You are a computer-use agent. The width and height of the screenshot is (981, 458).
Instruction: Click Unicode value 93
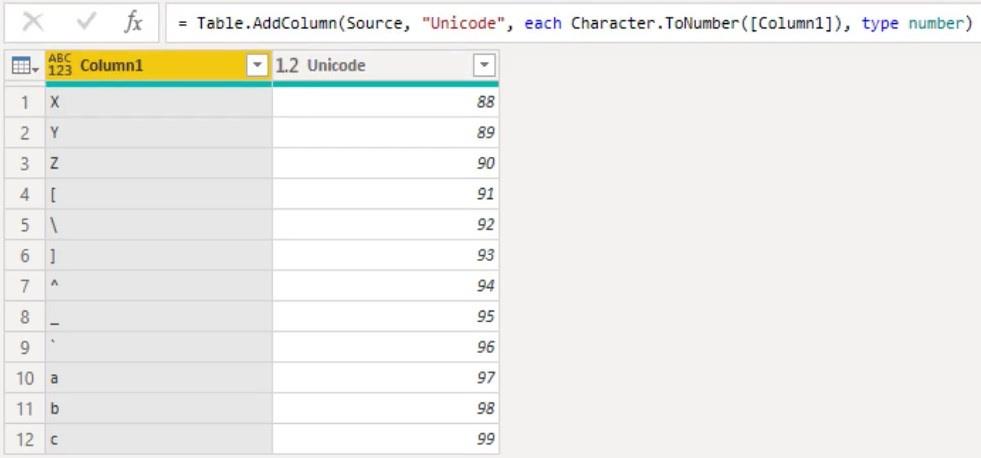[386, 255]
